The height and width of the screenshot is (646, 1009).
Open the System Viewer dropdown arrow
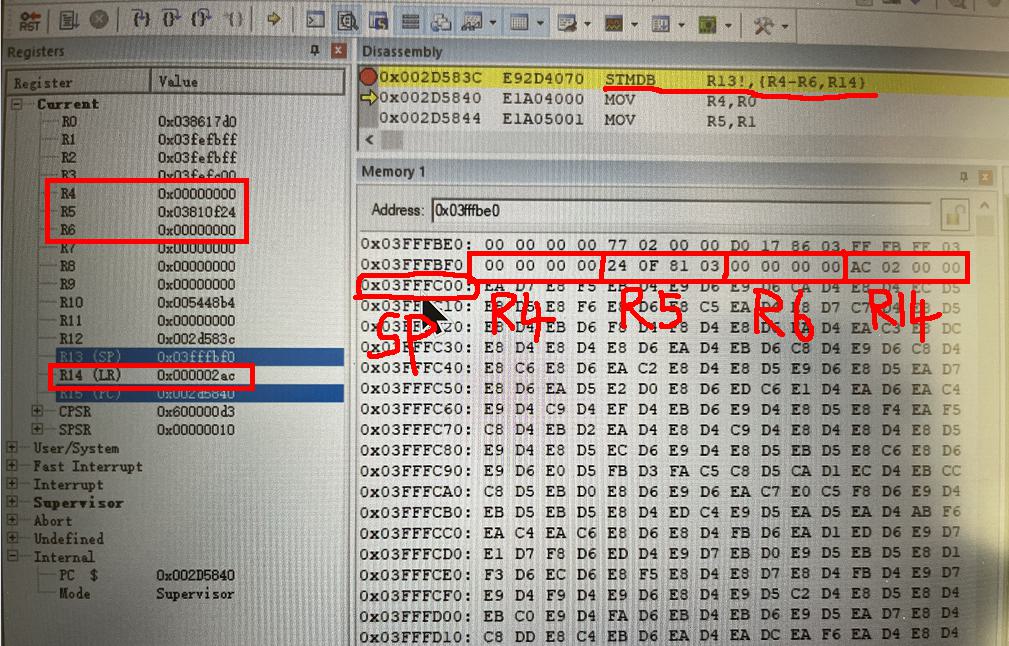point(728,26)
